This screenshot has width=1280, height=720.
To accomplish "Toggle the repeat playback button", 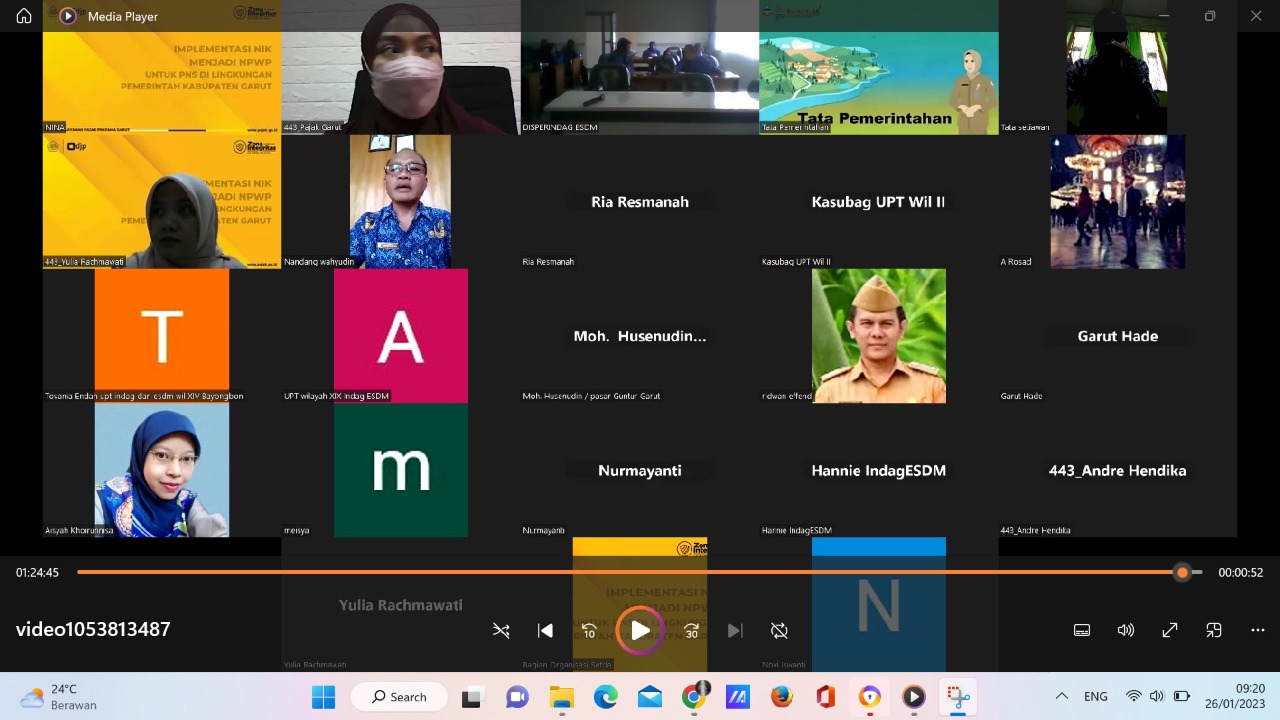I will (779, 630).
